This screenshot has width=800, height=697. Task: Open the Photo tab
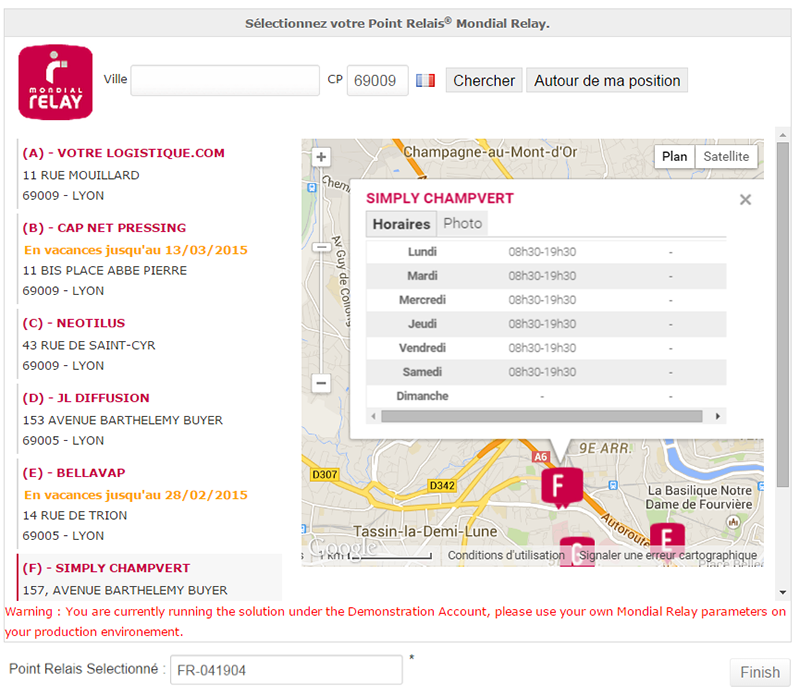point(462,223)
